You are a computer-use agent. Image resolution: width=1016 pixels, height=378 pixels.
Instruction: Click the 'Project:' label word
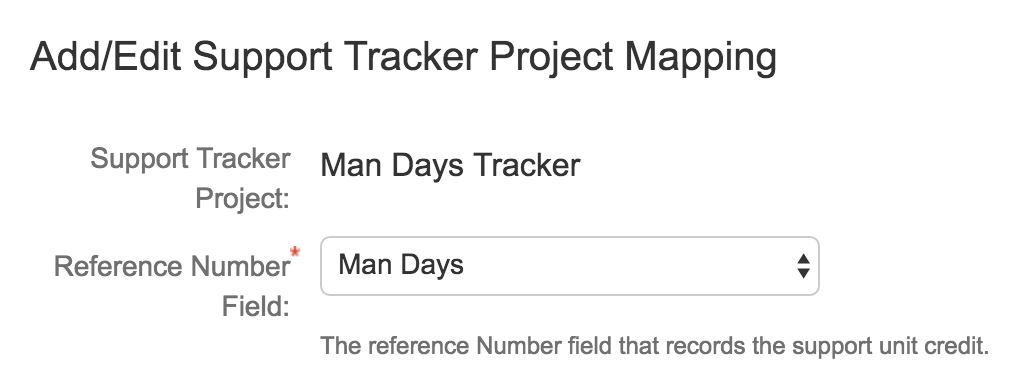[x=242, y=198]
